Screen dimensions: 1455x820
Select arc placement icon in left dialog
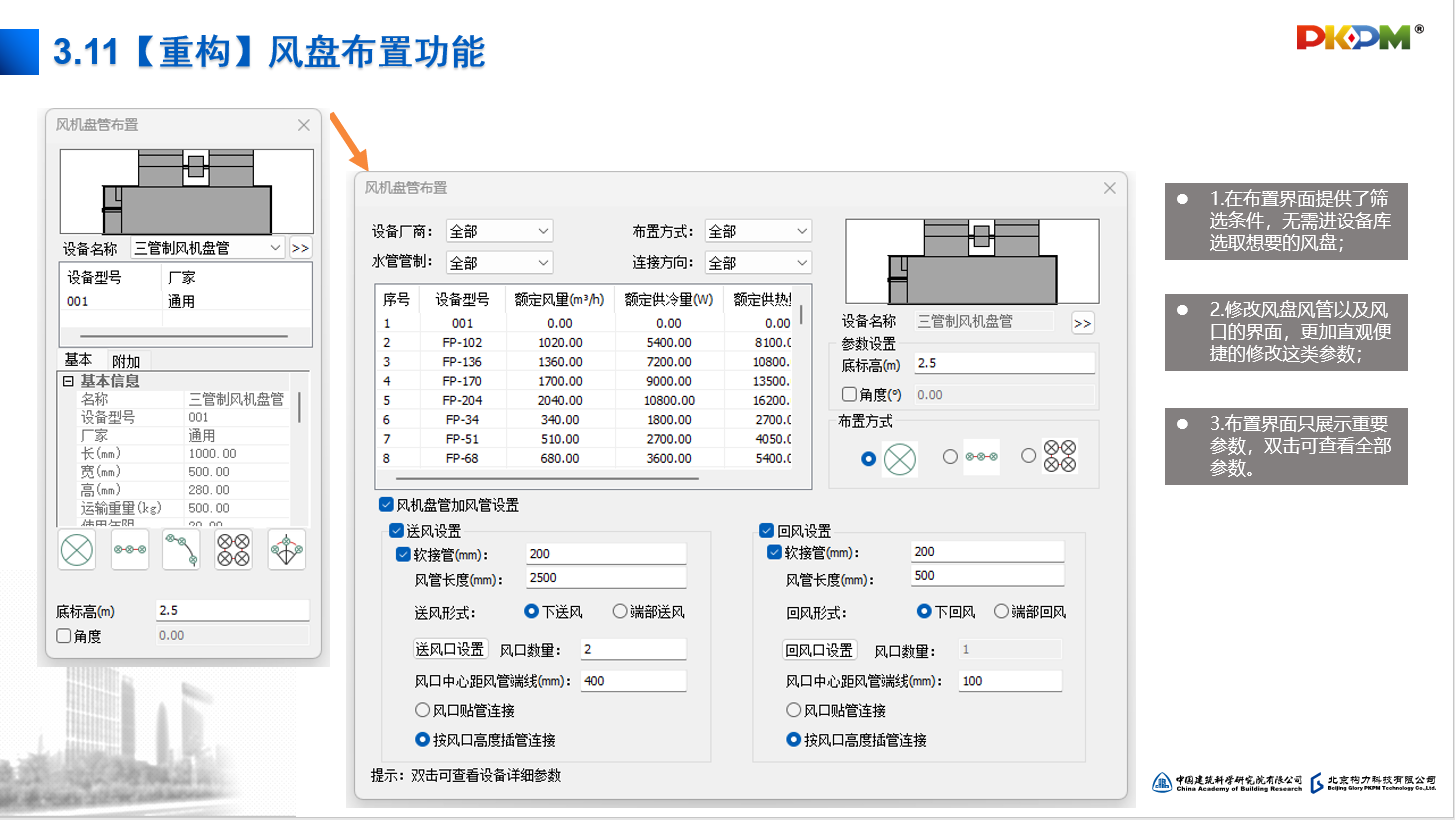[182, 550]
